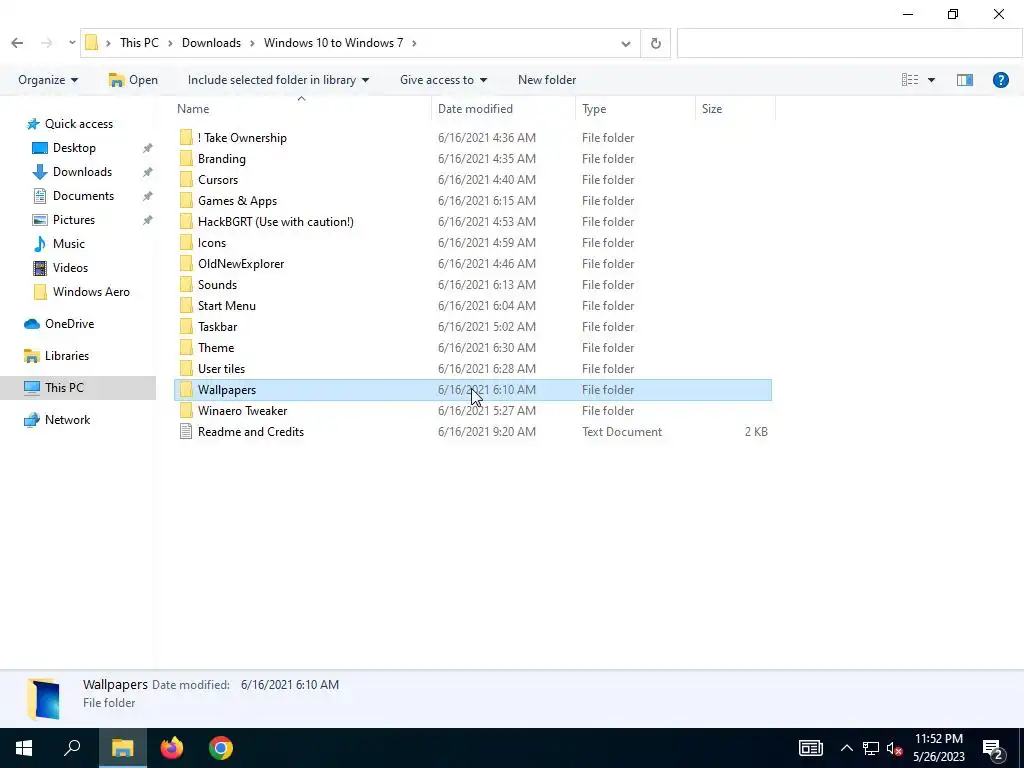Select the Icons folder icon
1024x768 pixels.
click(x=186, y=242)
